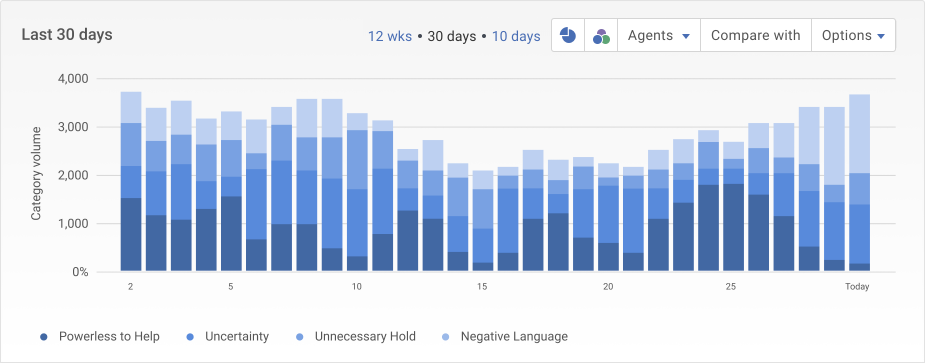Click the 'Last 30 days' heading
Image resolution: width=925 pixels, height=363 pixels.
coord(67,35)
